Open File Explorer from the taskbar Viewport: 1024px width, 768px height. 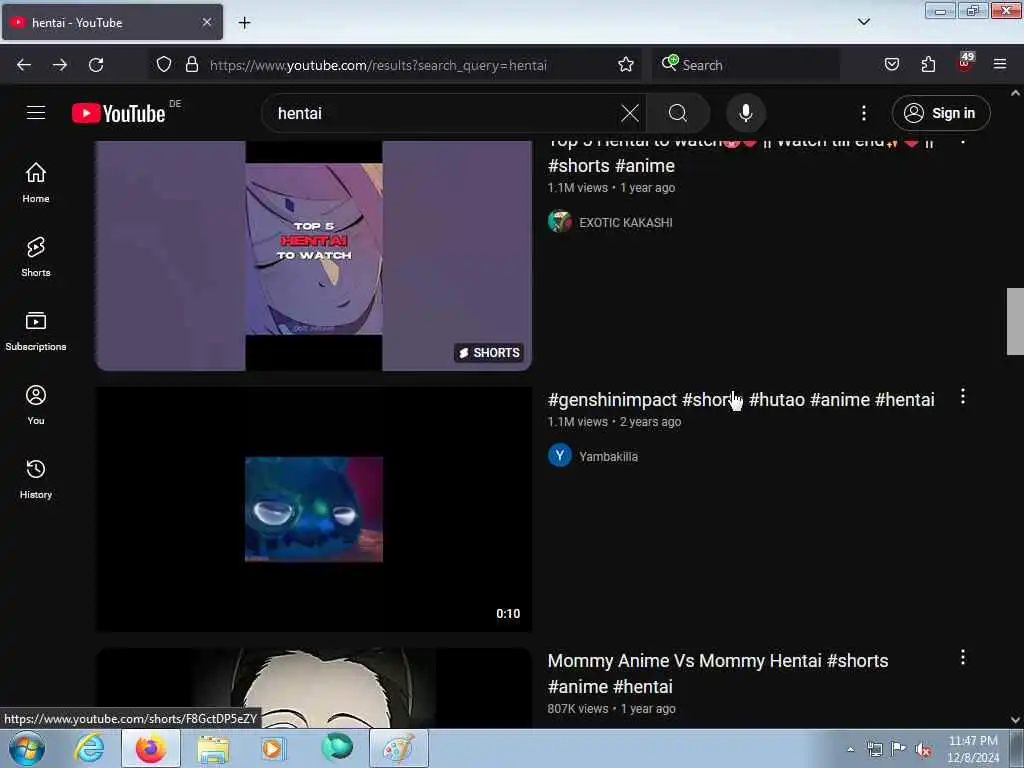point(213,749)
